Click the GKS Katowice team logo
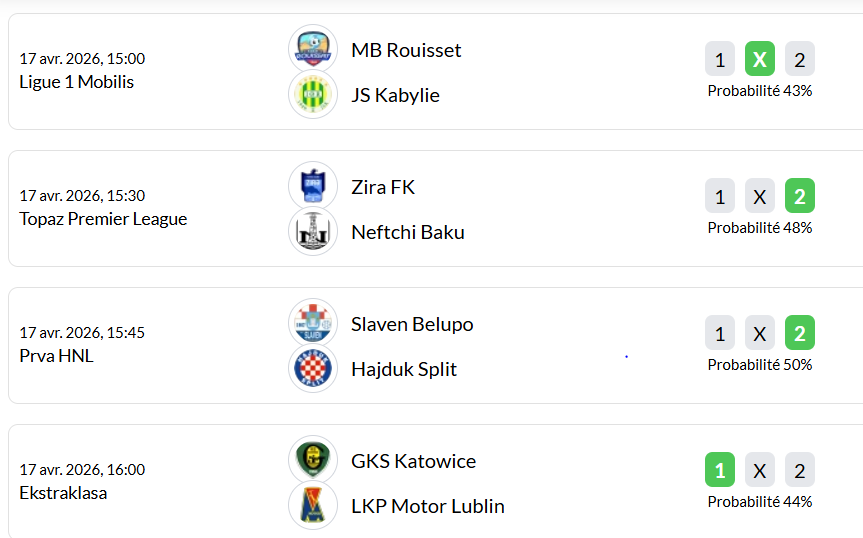 [x=313, y=460]
